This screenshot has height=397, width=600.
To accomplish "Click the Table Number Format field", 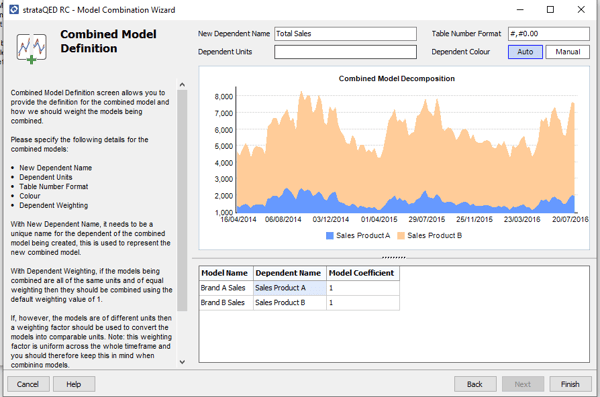I will tap(549, 34).
